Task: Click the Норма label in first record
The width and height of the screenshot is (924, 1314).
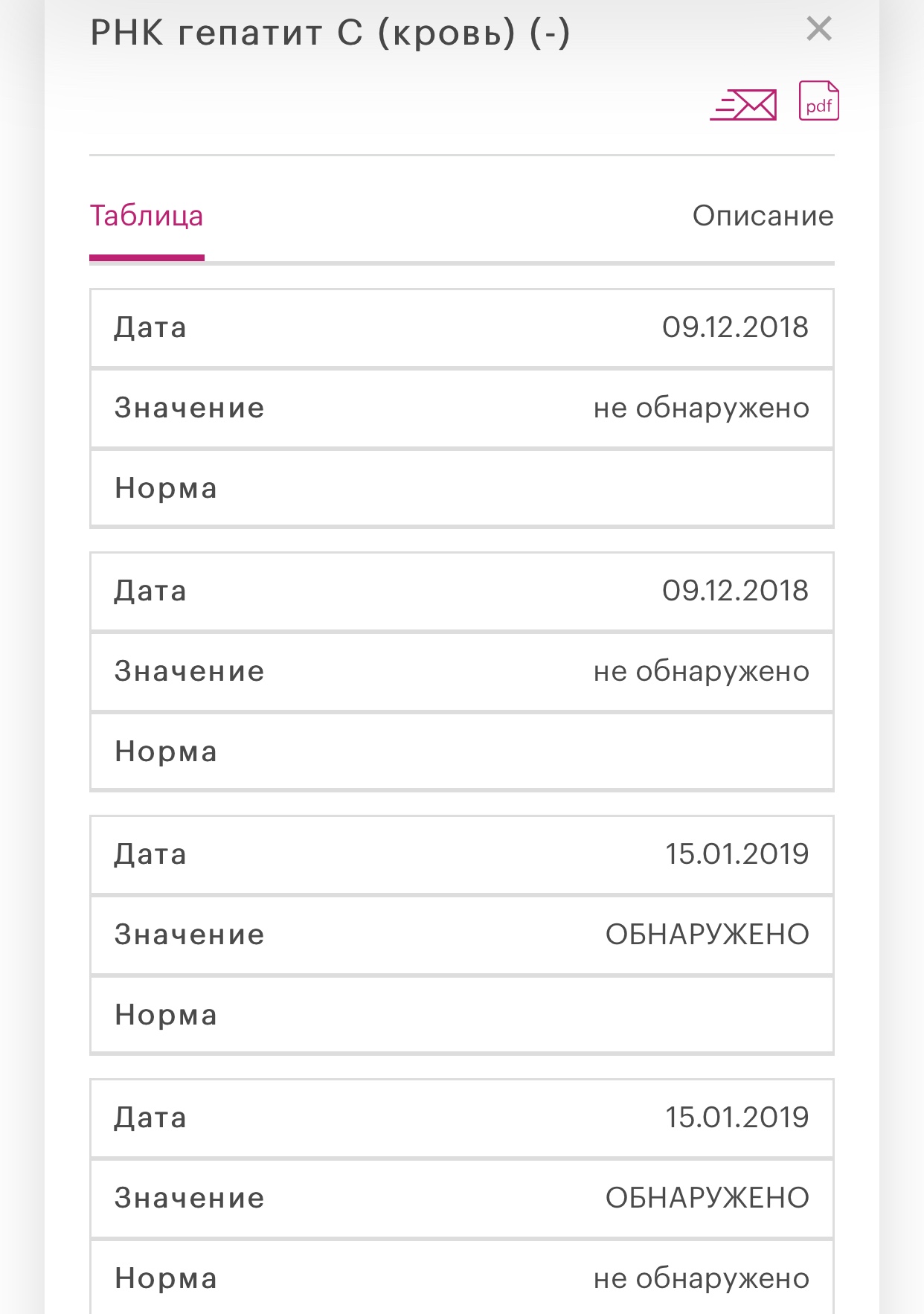Action: tap(166, 489)
